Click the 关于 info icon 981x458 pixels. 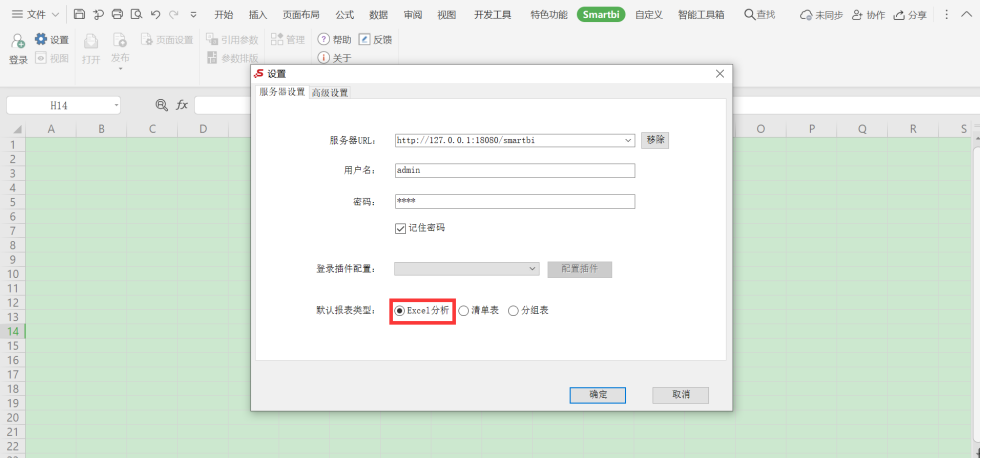pyautogui.click(x=323, y=58)
